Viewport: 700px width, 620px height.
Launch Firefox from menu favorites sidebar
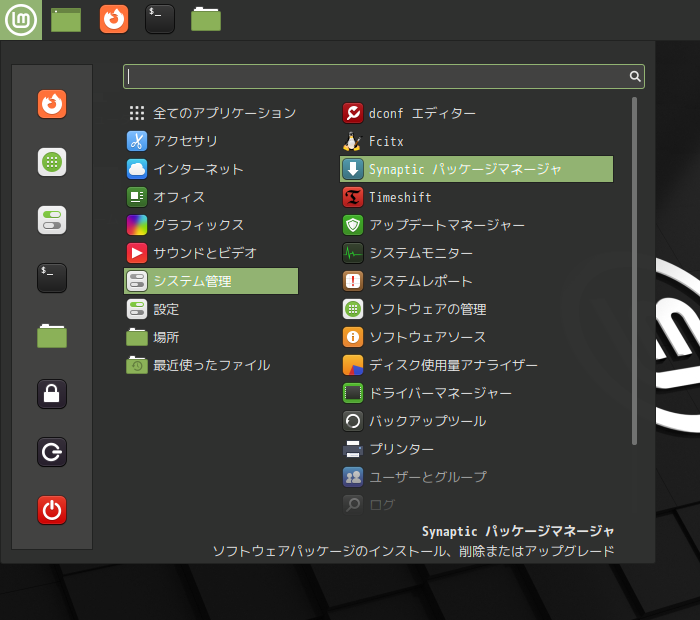(x=52, y=104)
